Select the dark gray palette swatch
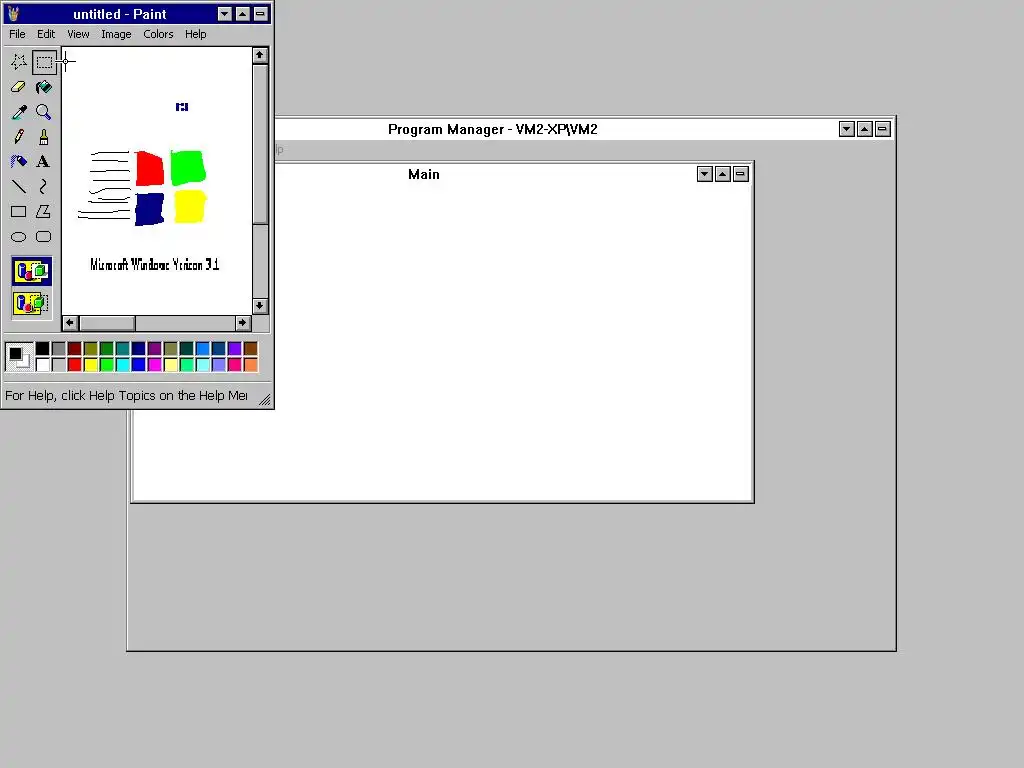1024x768 pixels. point(59,348)
